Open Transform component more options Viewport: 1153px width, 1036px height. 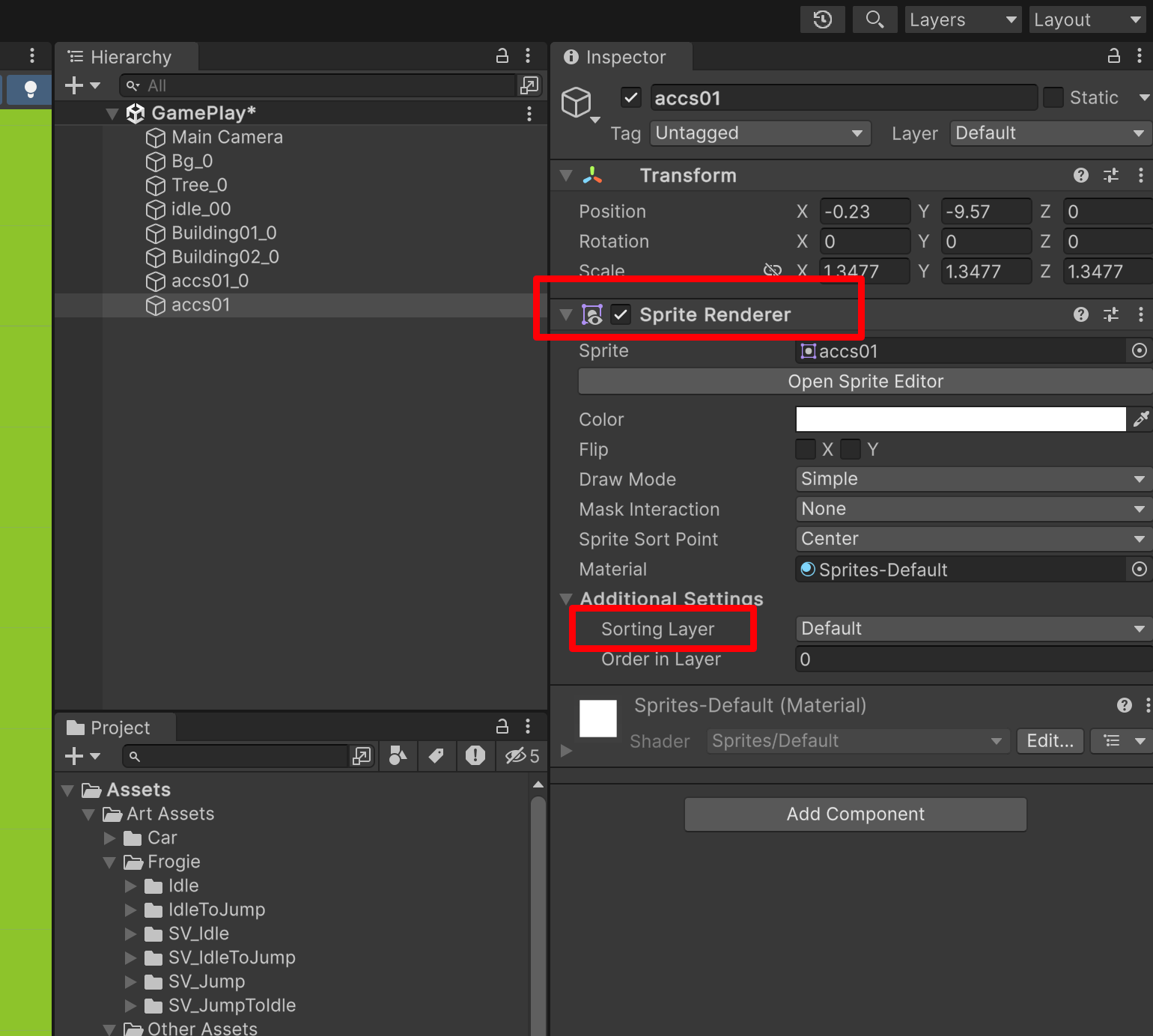(1140, 175)
